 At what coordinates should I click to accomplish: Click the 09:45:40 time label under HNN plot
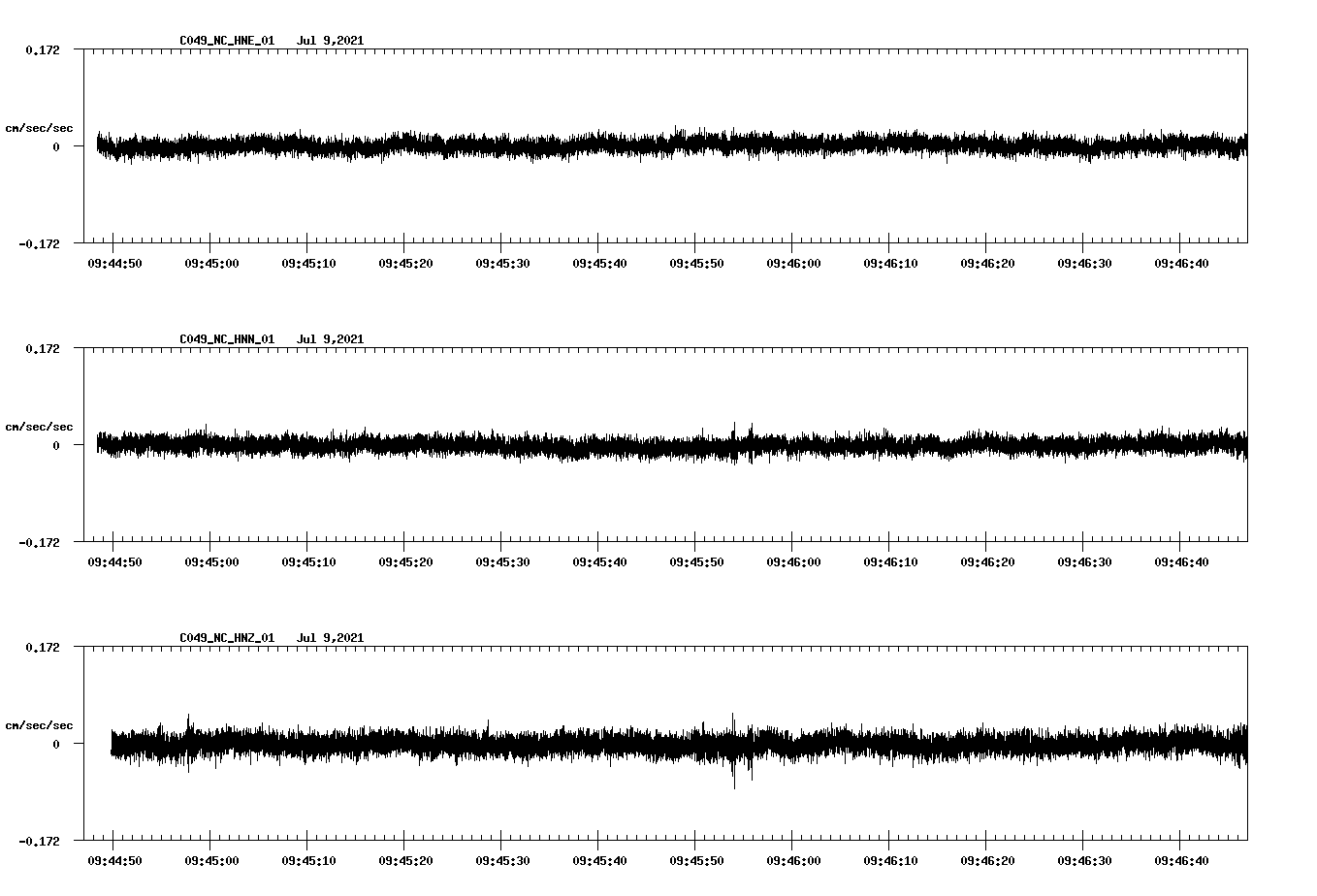[x=599, y=562]
